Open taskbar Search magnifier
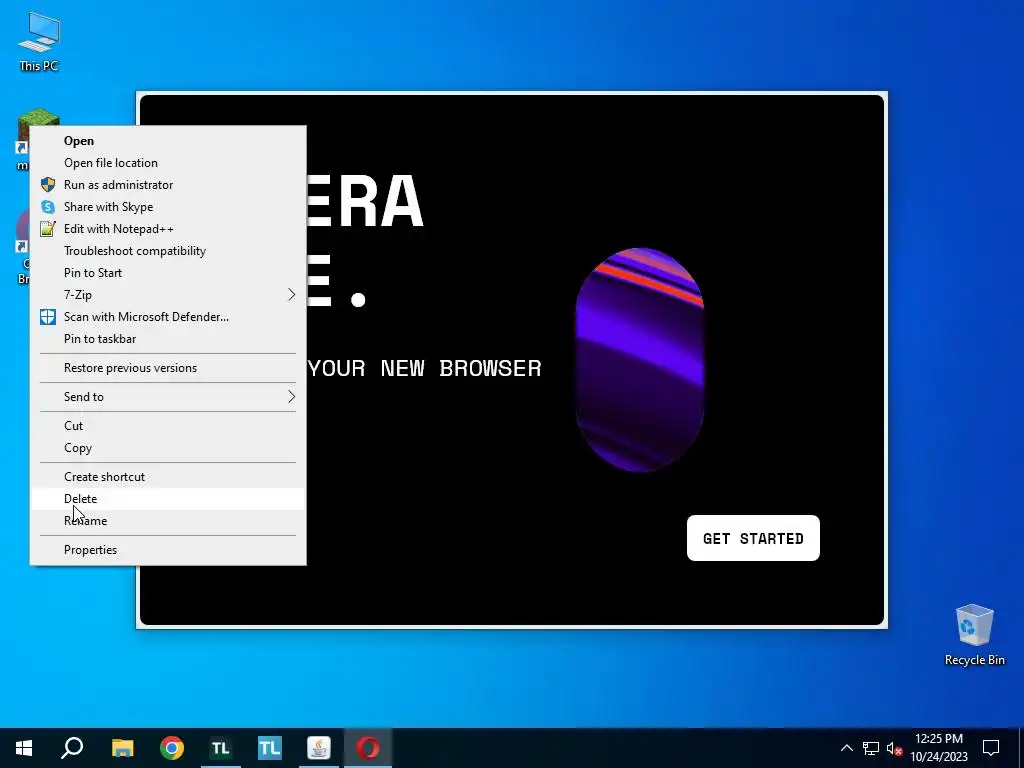Screen dimensions: 1024x768 (x=72, y=748)
